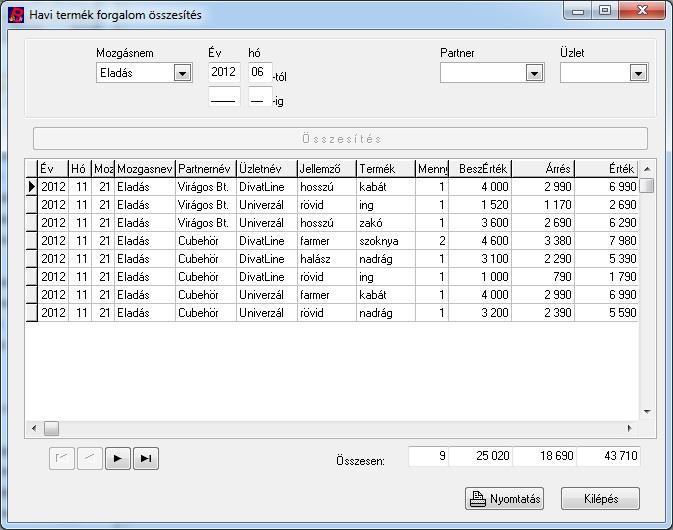Go to previous record navigation button
673x530 pixels.
point(89,458)
